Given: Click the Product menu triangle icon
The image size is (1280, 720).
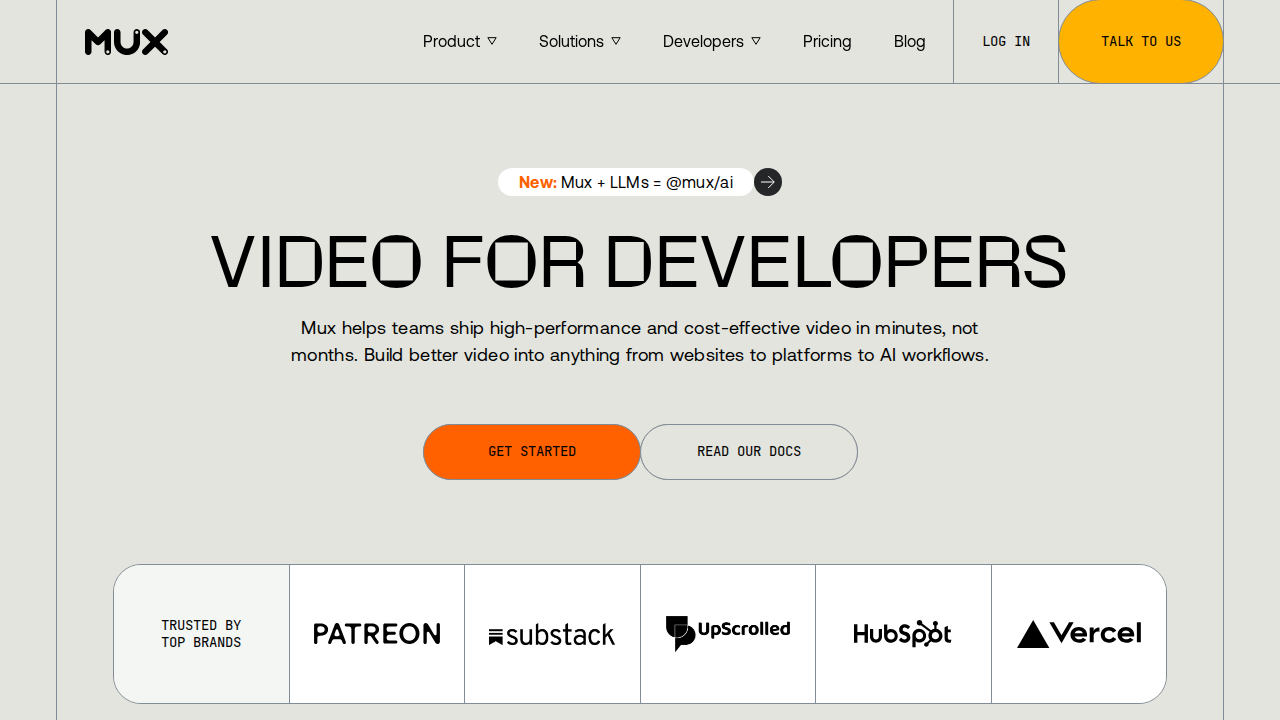Looking at the screenshot, I should tap(492, 41).
